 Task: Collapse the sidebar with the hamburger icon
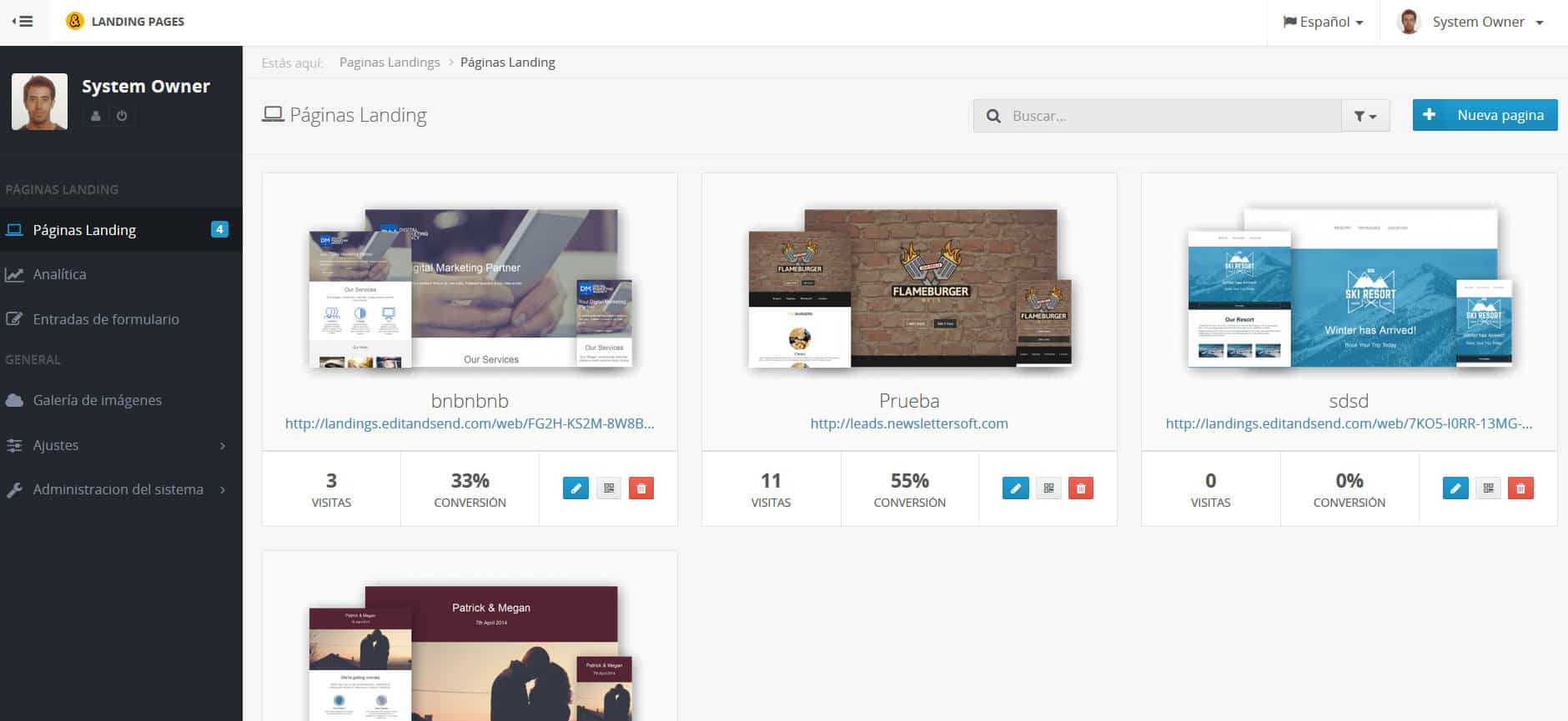click(x=23, y=22)
